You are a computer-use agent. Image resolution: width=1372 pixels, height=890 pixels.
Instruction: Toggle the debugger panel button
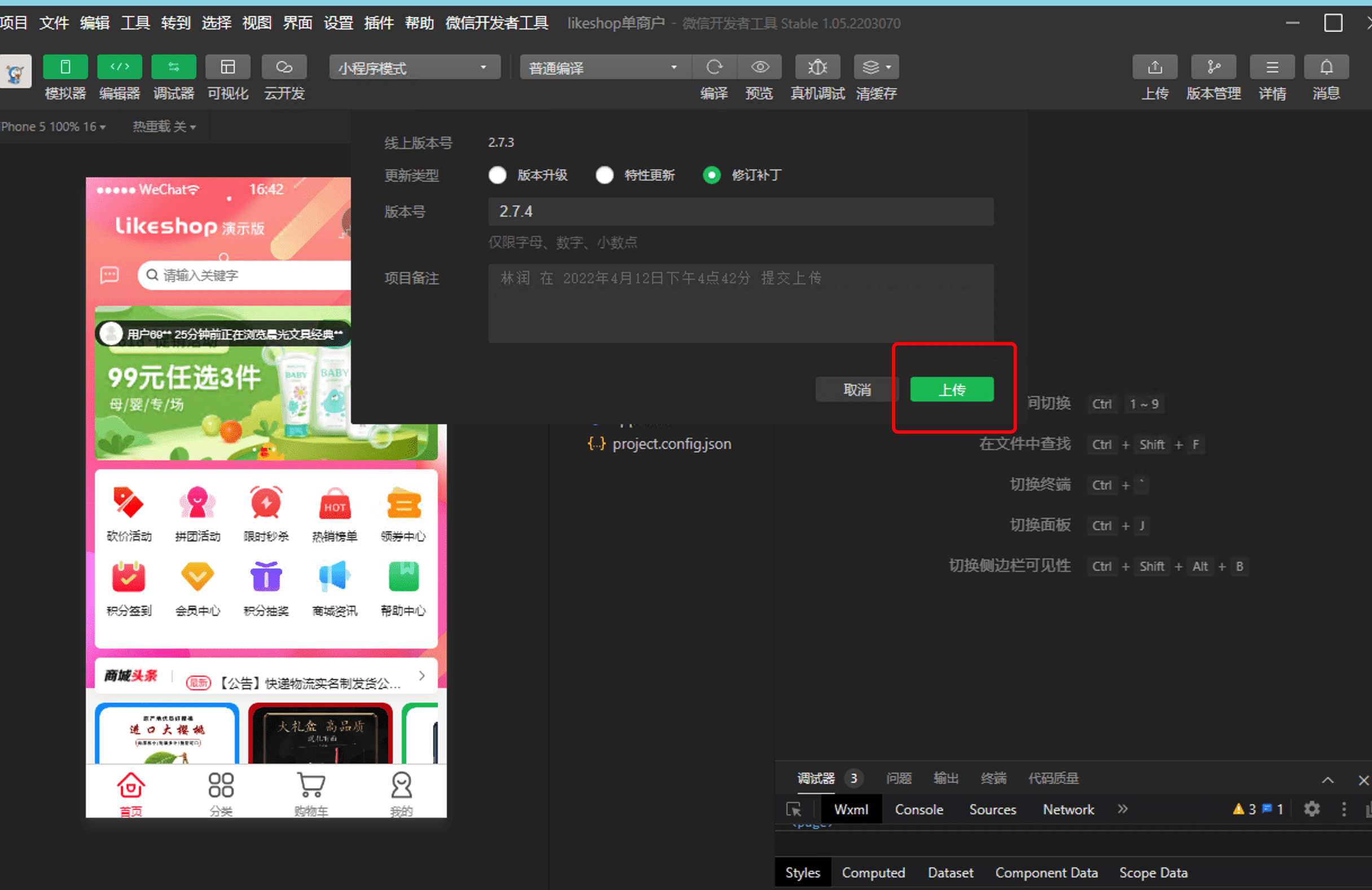[x=174, y=68]
